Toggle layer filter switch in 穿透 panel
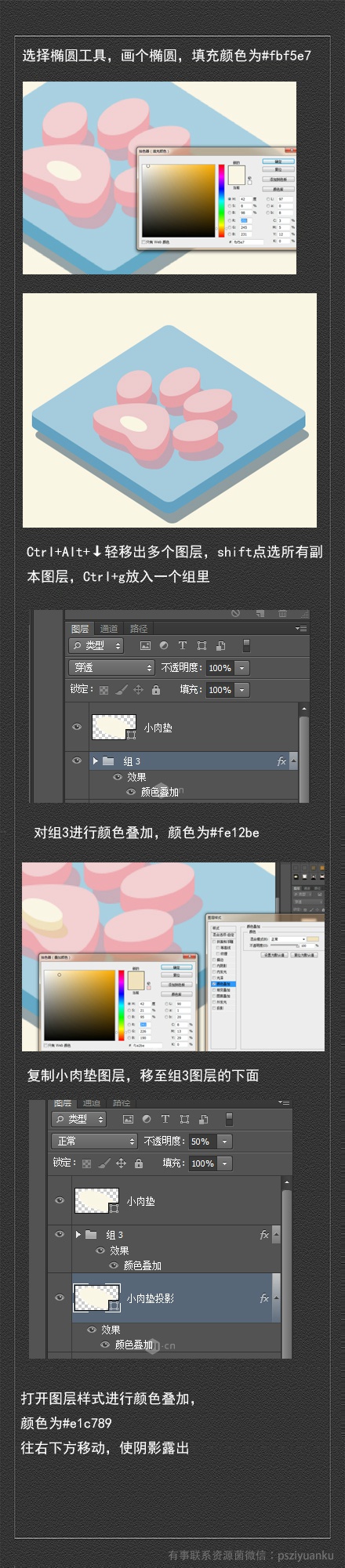345x1568 pixels. click(x=246, y=646)
